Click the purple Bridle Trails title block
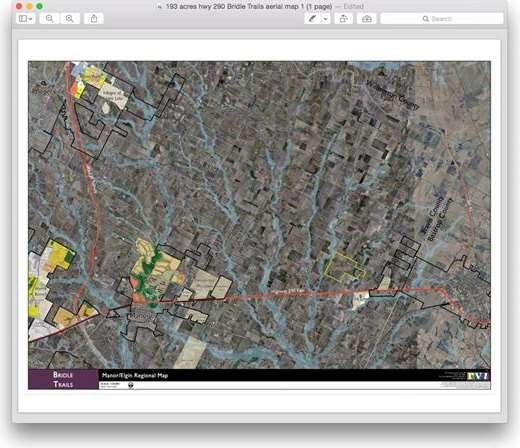 click(x=63, y=379)
